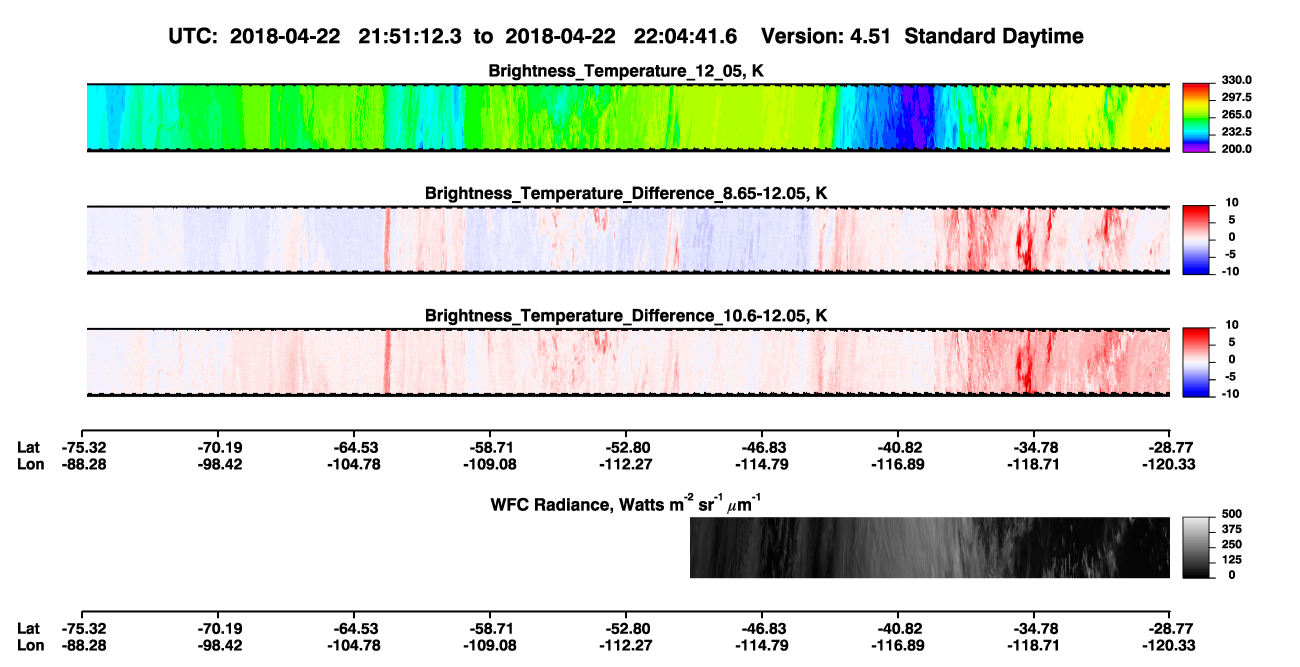
Task: Click the 500 maximum label on radiance colorbar
Action: click(x=1229, y=513)
